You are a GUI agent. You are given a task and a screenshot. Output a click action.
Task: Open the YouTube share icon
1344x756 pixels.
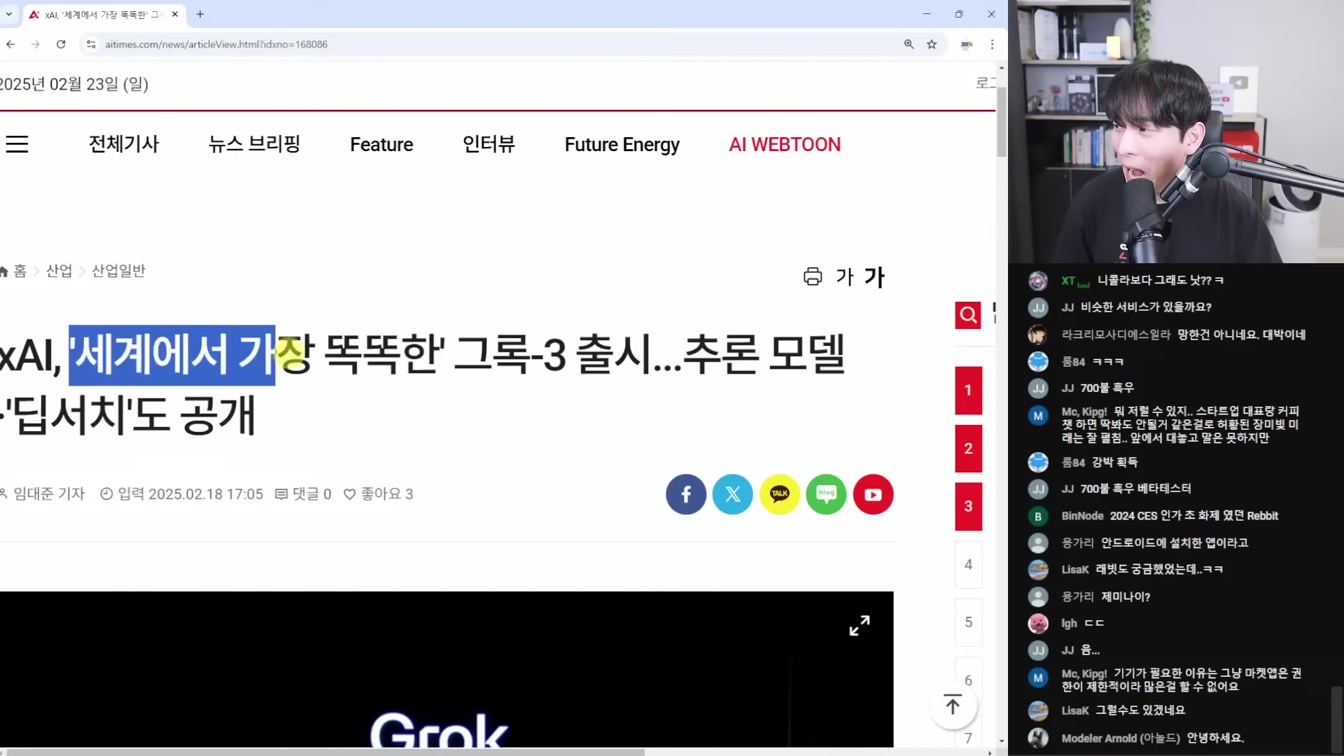click(873, 494)
